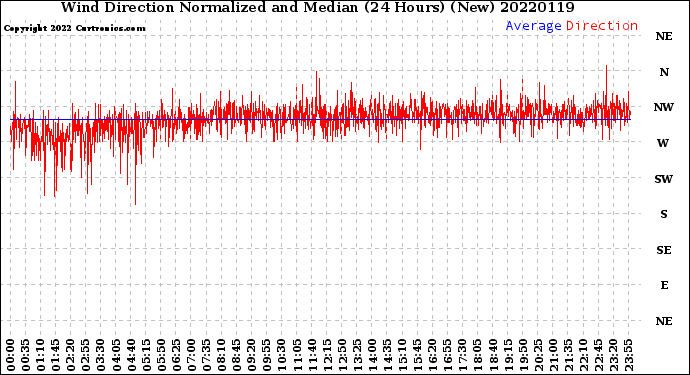Screen dimensions: 690x375
Task: Click the 18:40 time label
Action: tap(492, 355)
